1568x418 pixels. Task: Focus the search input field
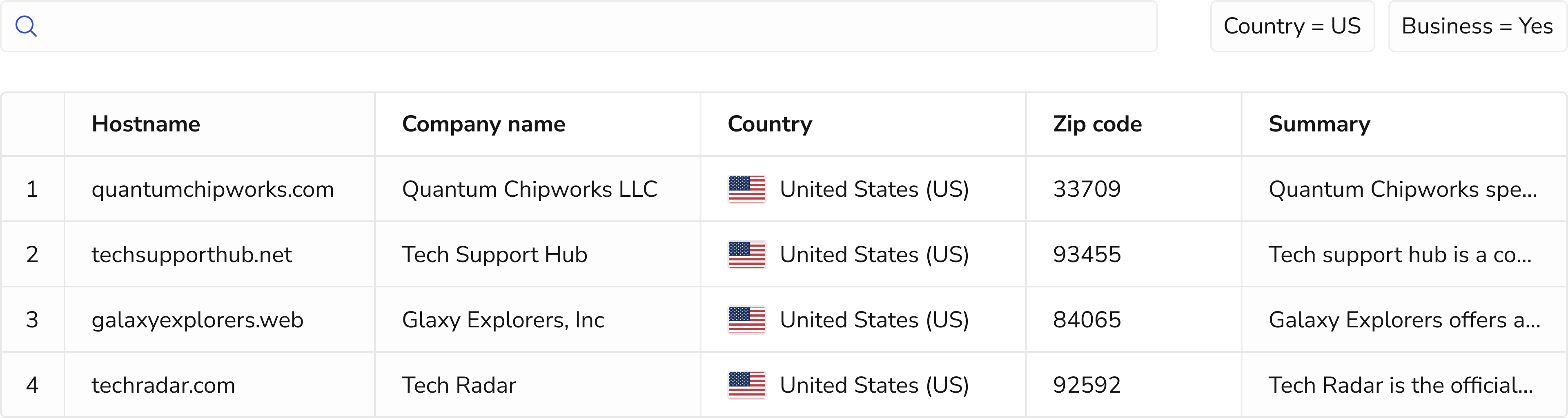tap(597, 26)
